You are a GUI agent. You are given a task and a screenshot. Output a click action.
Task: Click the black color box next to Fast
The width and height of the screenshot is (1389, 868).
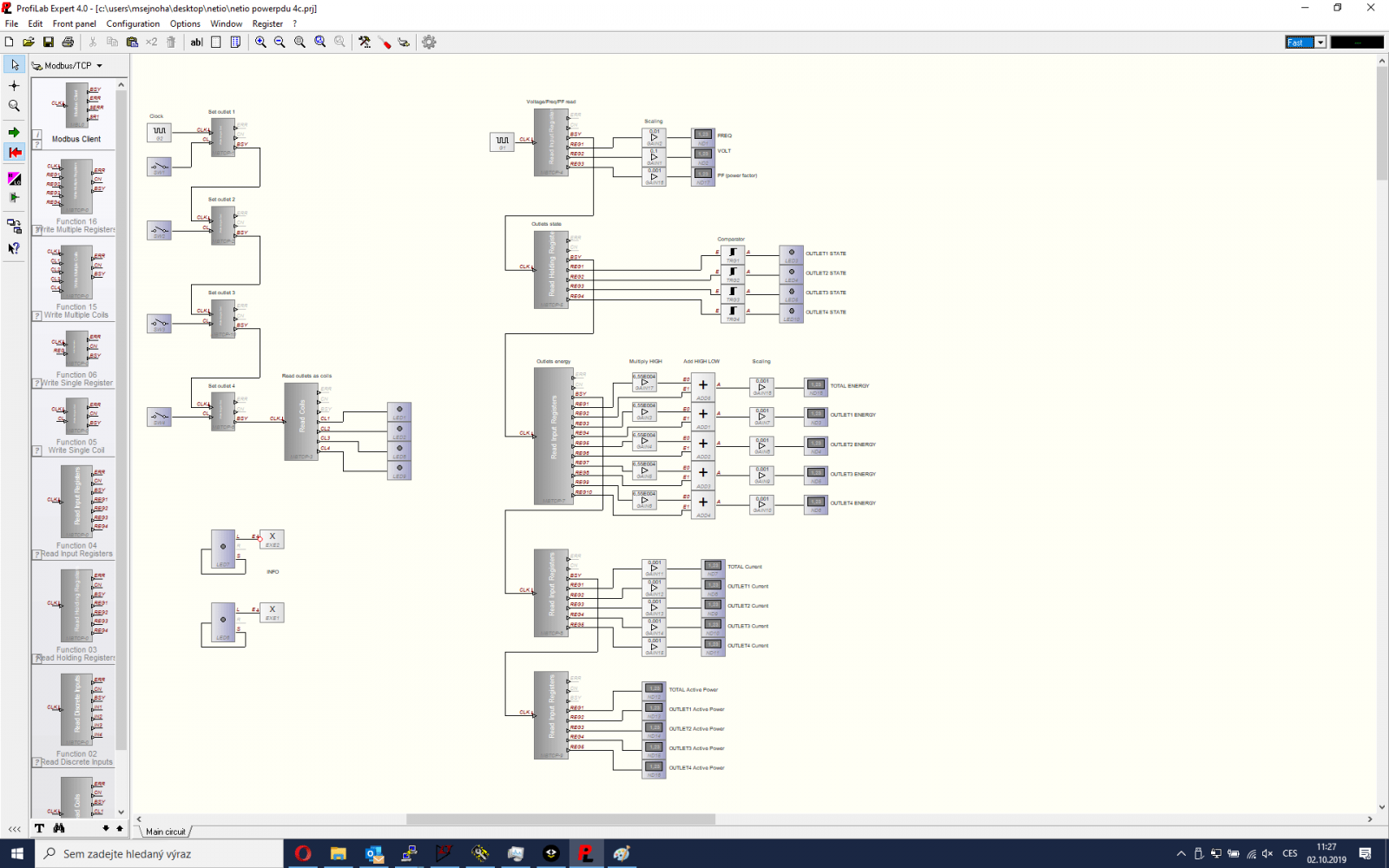1357,42
